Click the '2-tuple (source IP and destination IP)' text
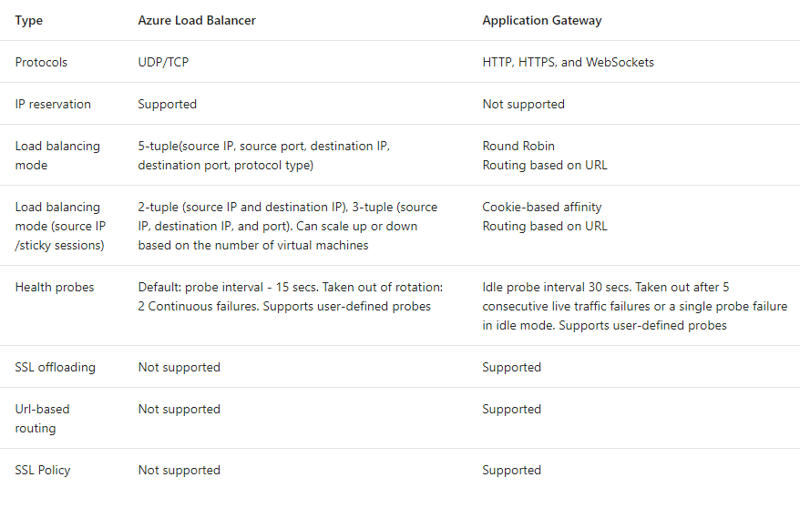The width and height of the screenshot is (800, 508). (243, 207)
